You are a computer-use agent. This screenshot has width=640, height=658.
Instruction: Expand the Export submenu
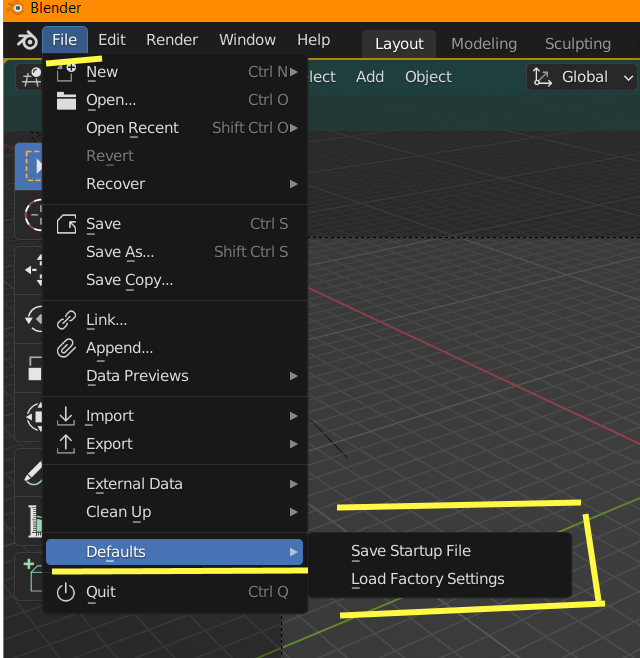pos(175,444)
